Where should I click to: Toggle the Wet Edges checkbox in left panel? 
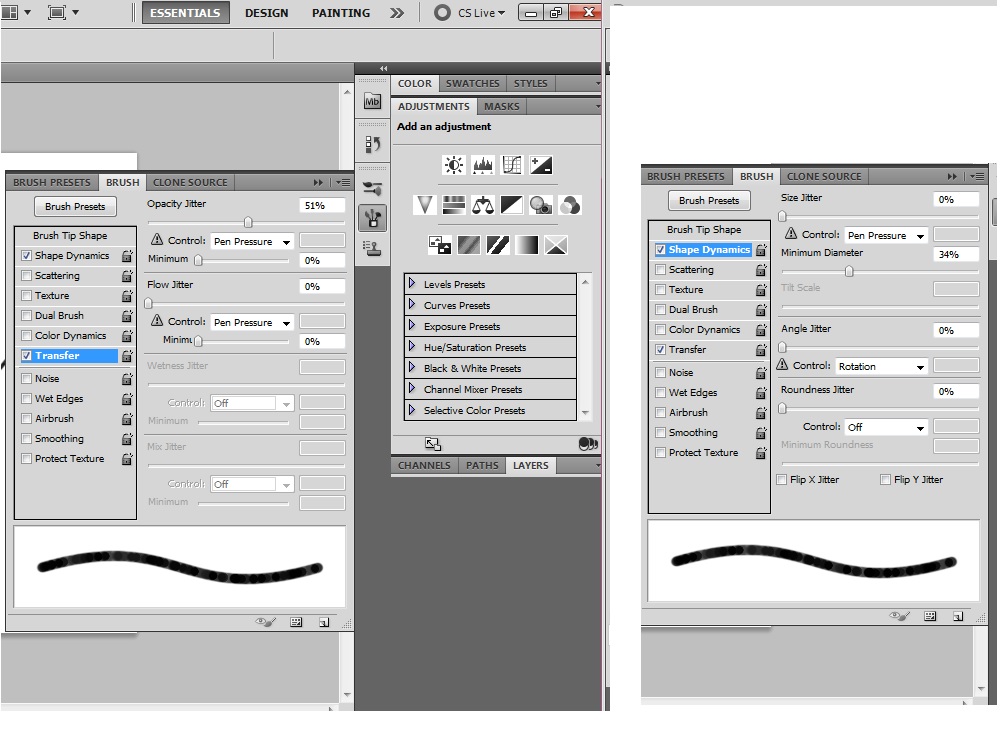[26, 399]
